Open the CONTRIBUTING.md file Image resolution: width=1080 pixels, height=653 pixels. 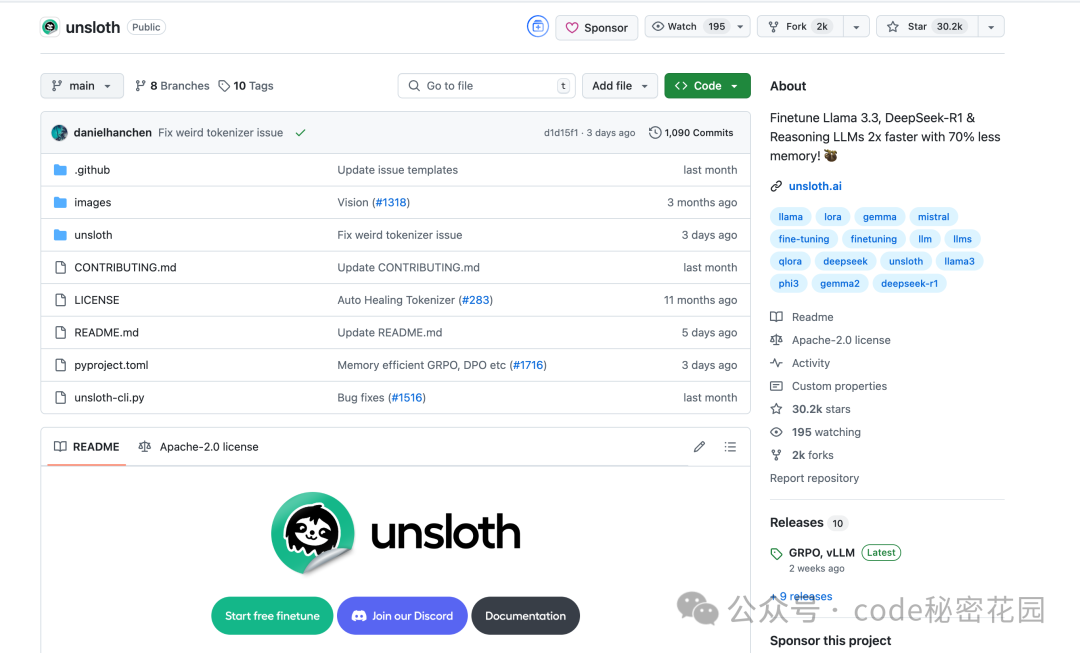click(125, 267)
